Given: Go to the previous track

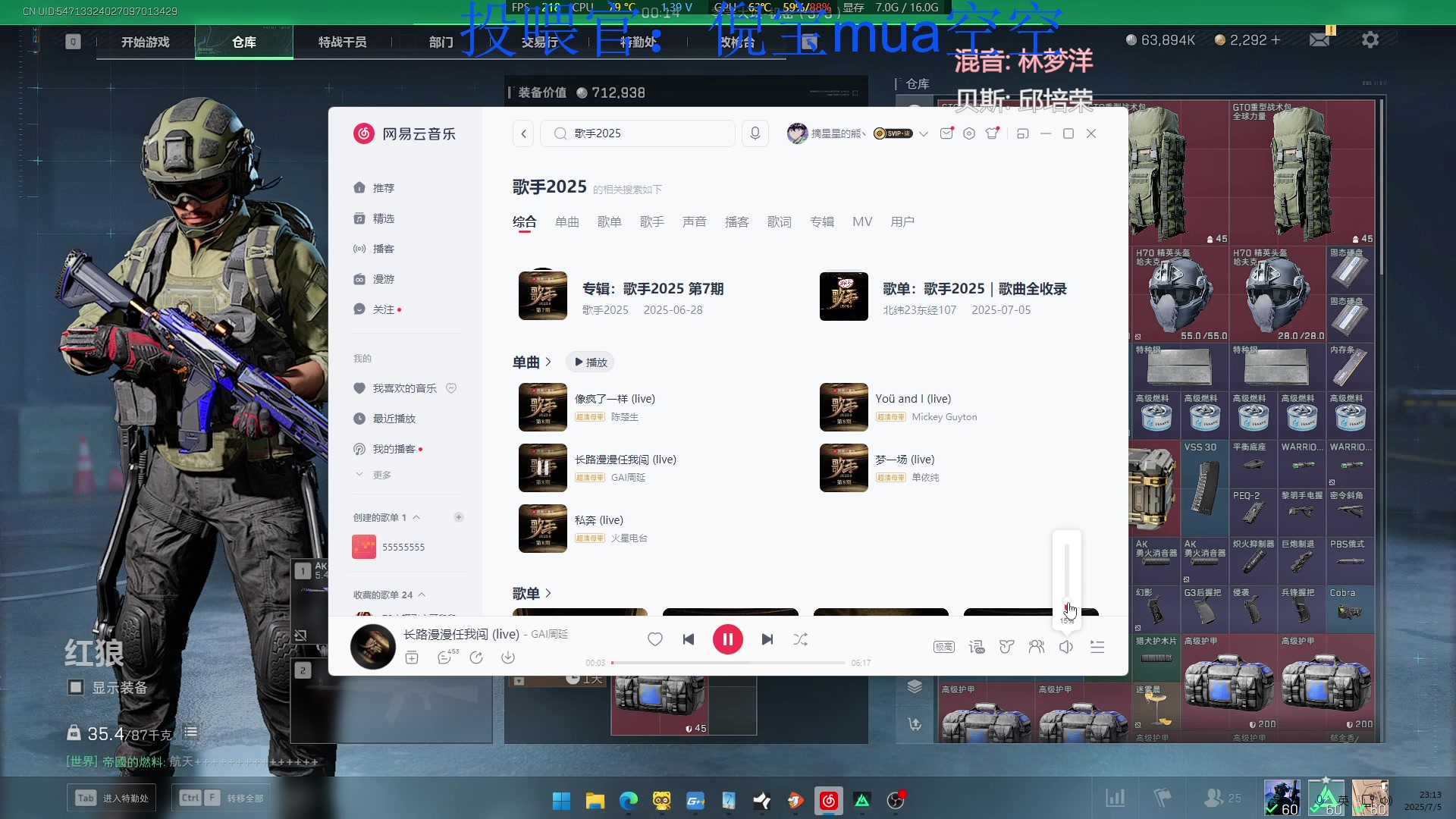Looking at the screenshot, I should 689,639.
